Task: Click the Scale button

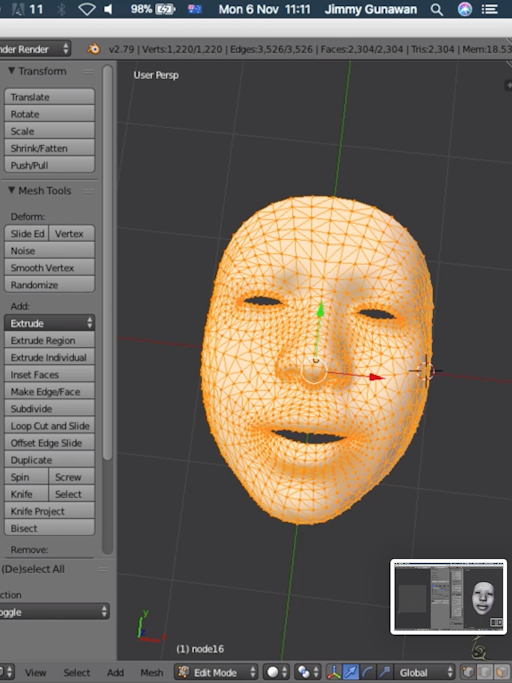Action: 49,131
